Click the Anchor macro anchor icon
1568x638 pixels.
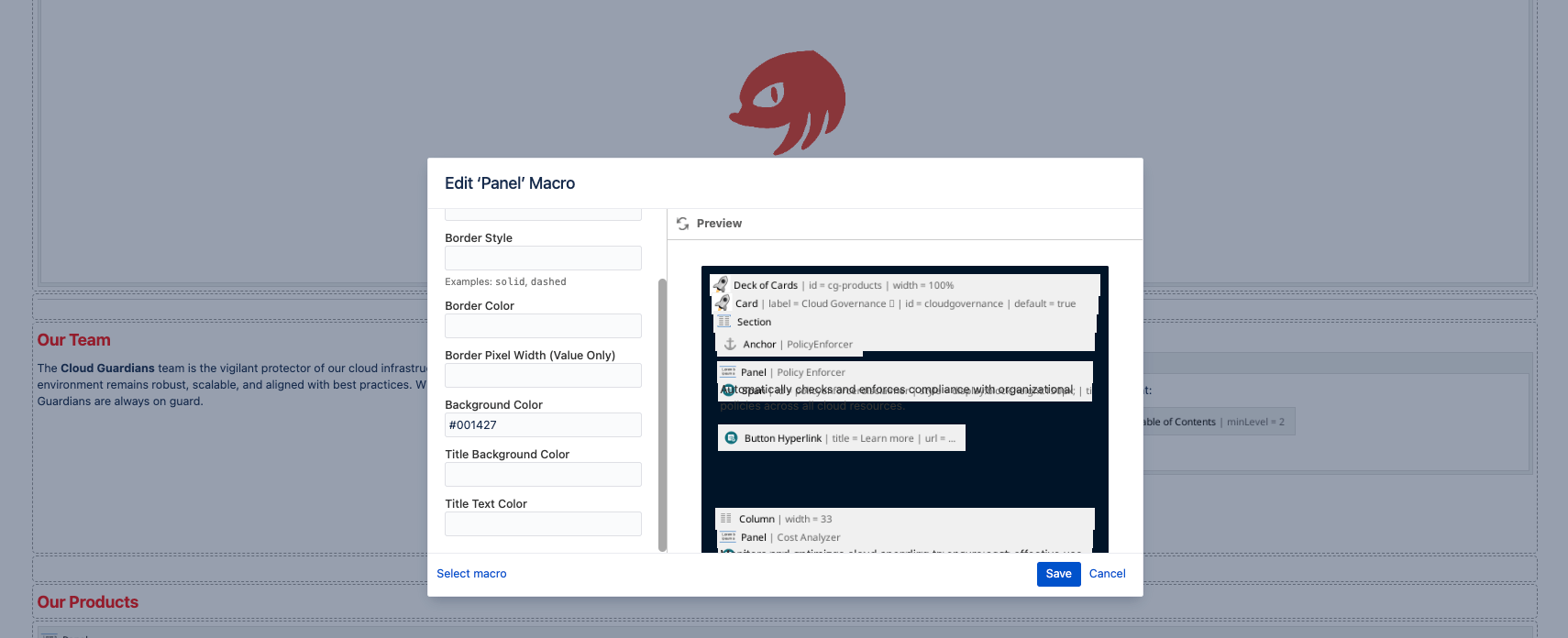(730, 345)
